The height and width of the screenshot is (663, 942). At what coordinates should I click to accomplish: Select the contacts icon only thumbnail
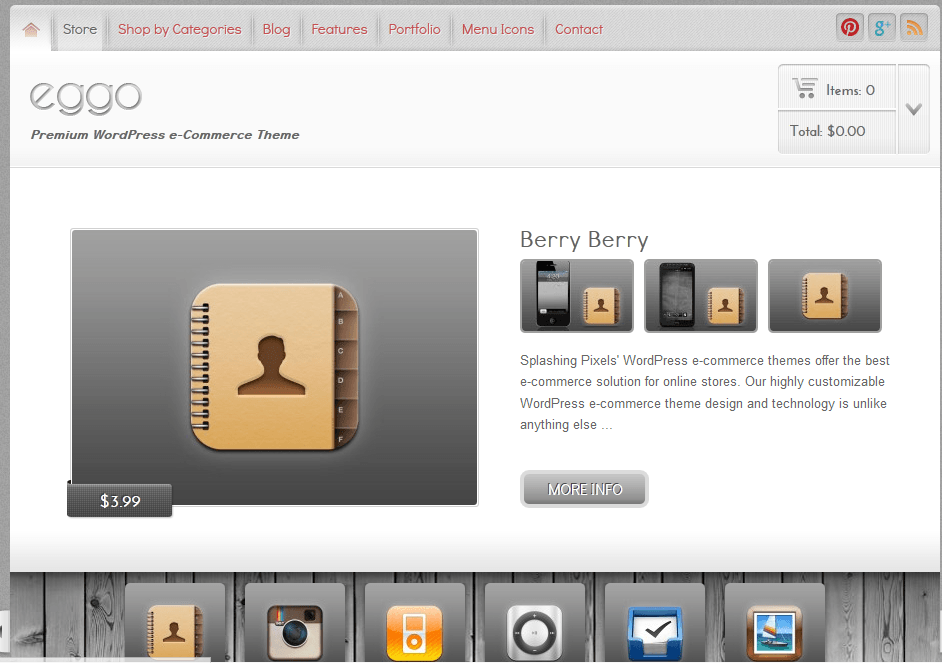point(825,295)
